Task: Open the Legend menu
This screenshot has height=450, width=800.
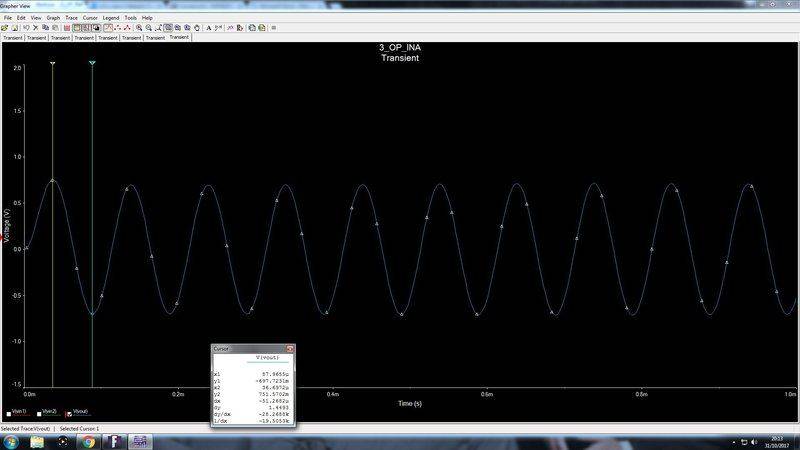Action: click(111, 18)
